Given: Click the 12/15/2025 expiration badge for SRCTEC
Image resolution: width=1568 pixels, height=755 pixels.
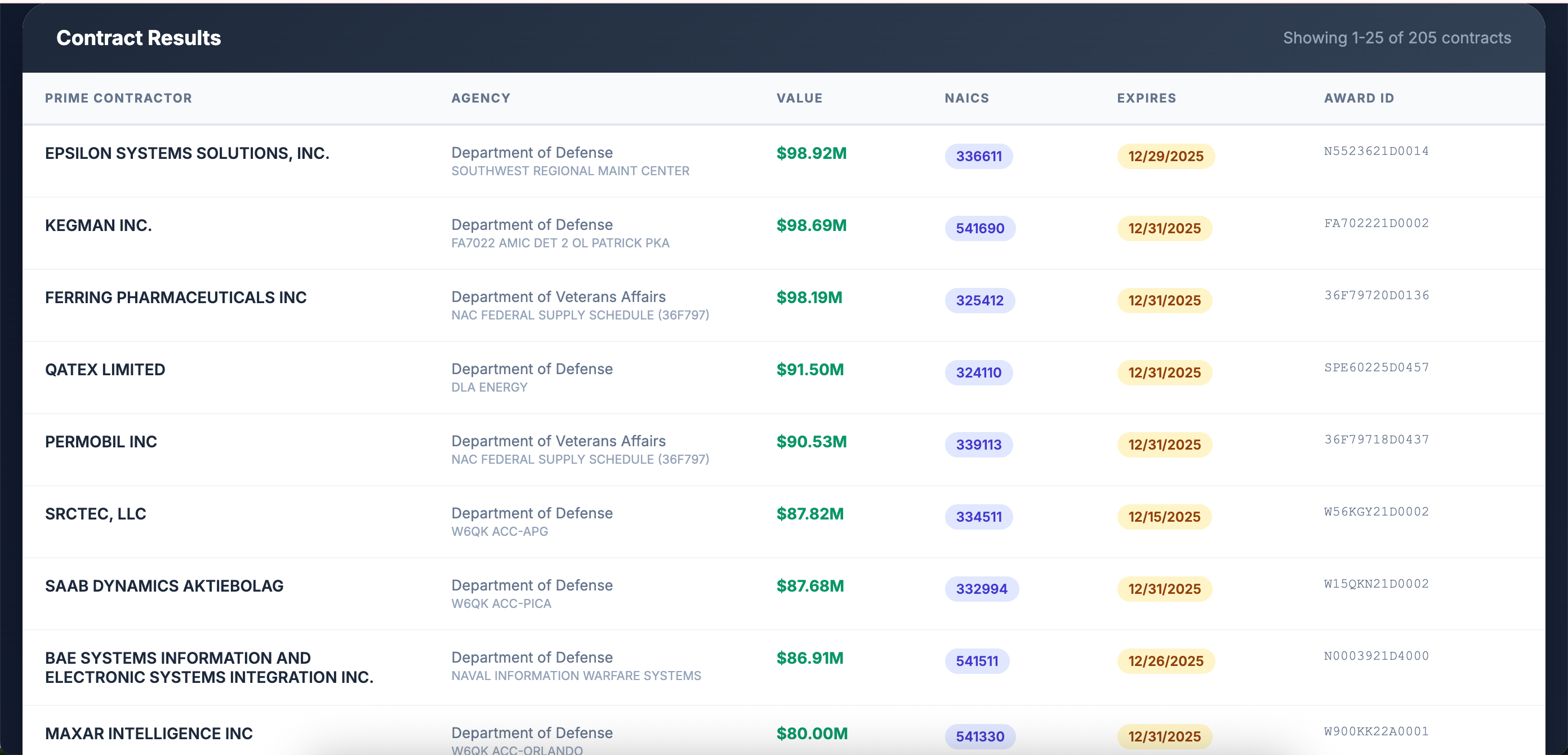Looking at the screenshot, I should (x=1164, y=516).
